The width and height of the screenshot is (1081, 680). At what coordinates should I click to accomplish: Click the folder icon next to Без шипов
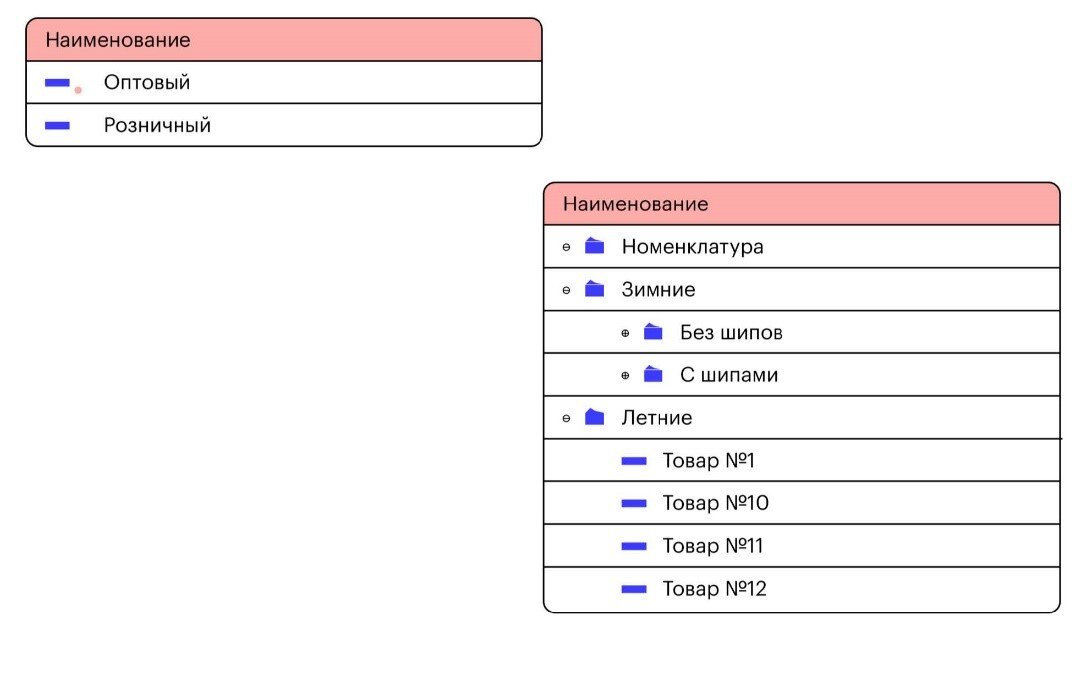(653, 332)
